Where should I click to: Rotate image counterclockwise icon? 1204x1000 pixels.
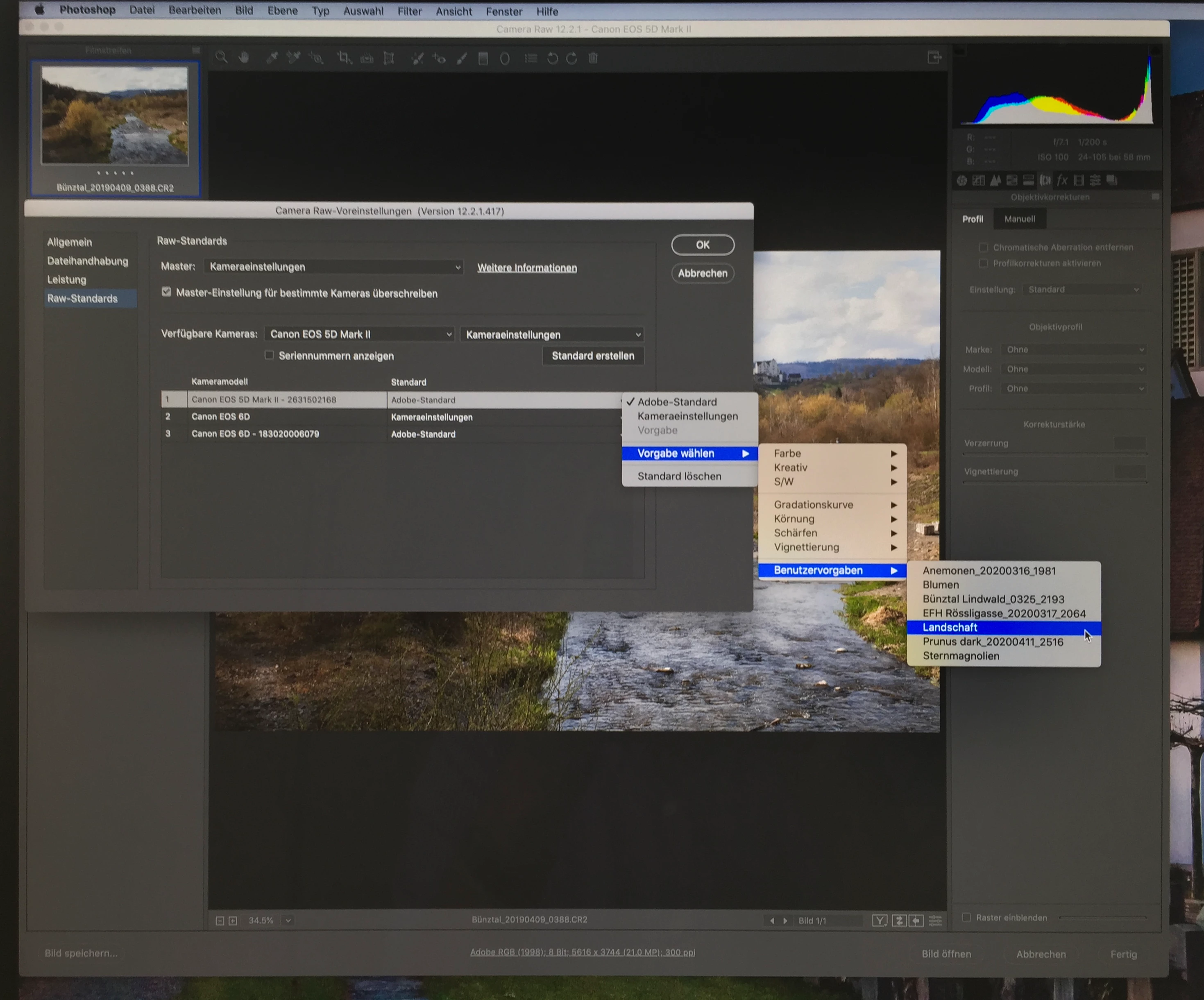click(x=552, y=58)
